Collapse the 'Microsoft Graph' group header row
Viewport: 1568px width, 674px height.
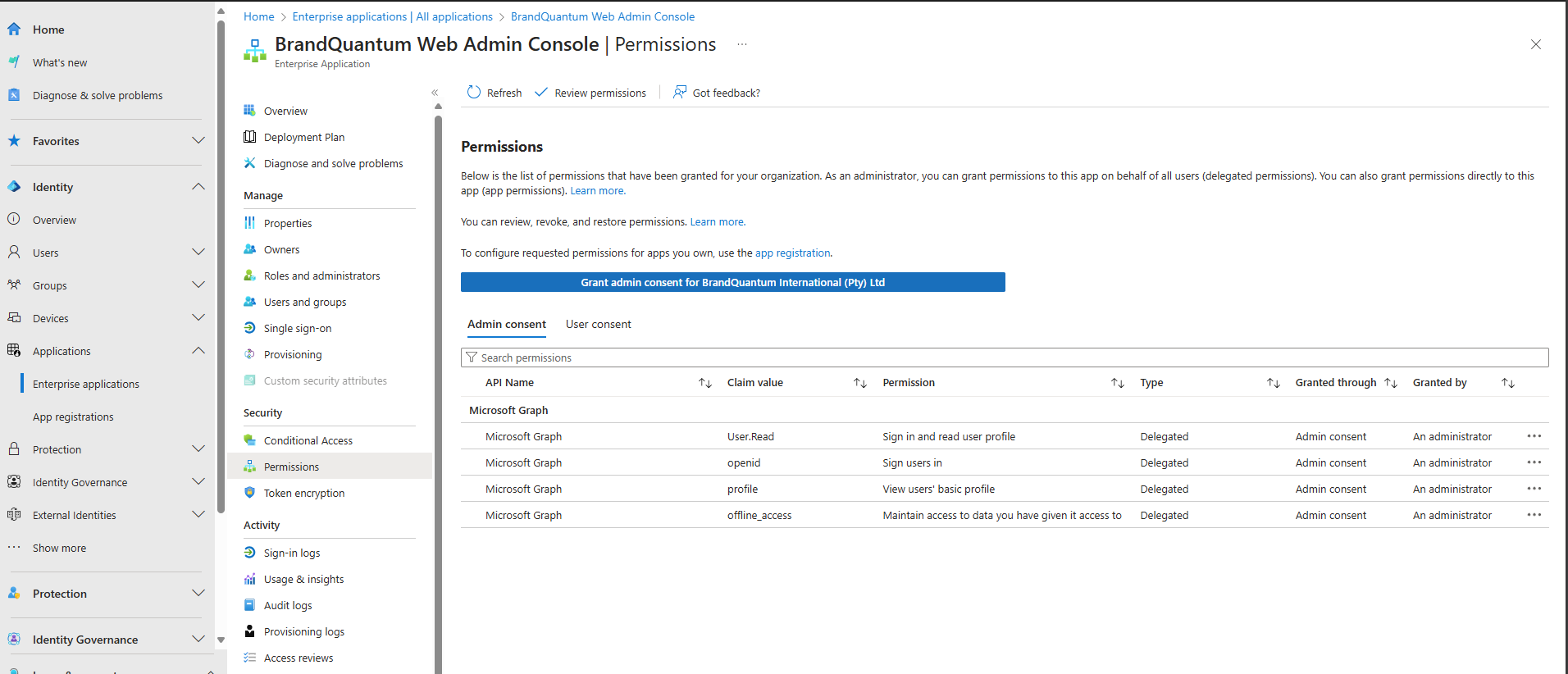[x=1005, y=410]
